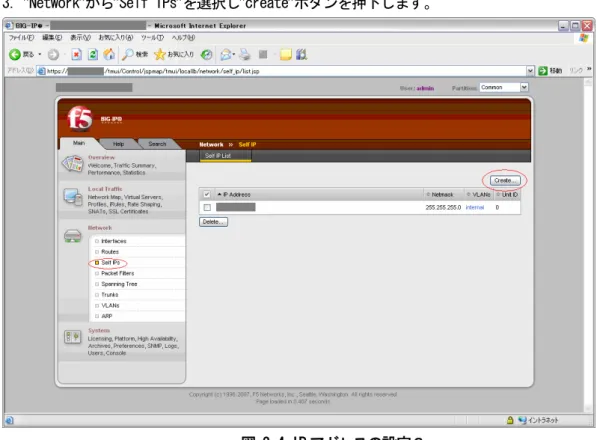Click the Create... button
Screen dimensions: 597x440
(x=504, y=180)
